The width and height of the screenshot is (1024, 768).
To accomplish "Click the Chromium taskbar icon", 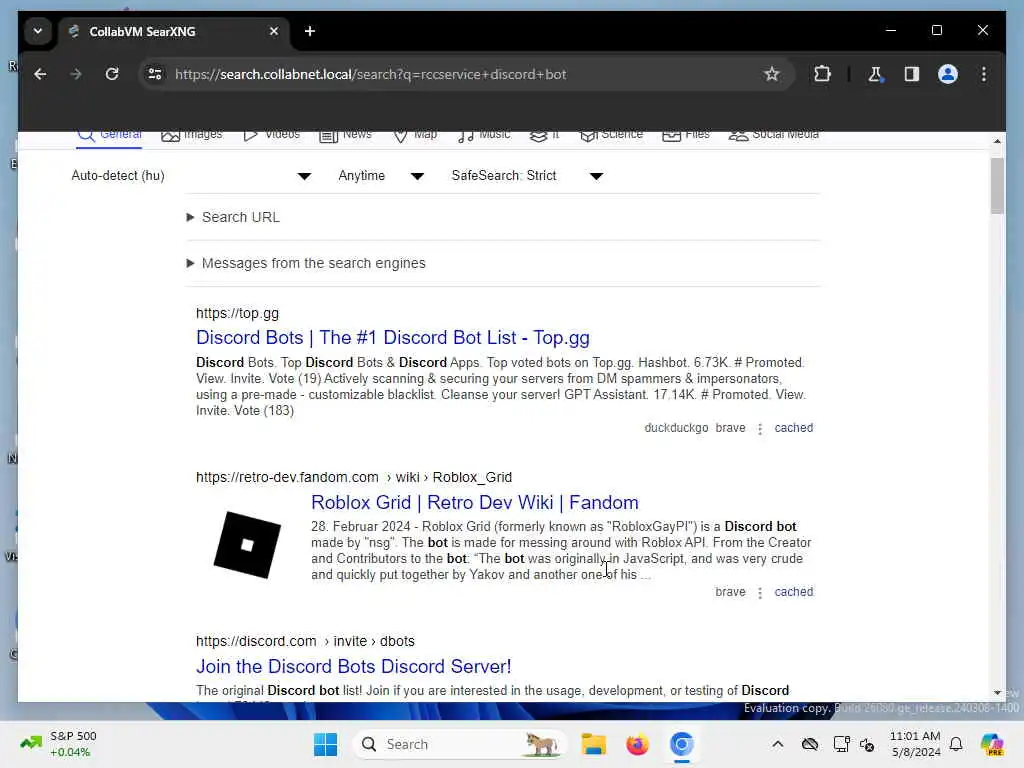I will (x=681, y=744).
